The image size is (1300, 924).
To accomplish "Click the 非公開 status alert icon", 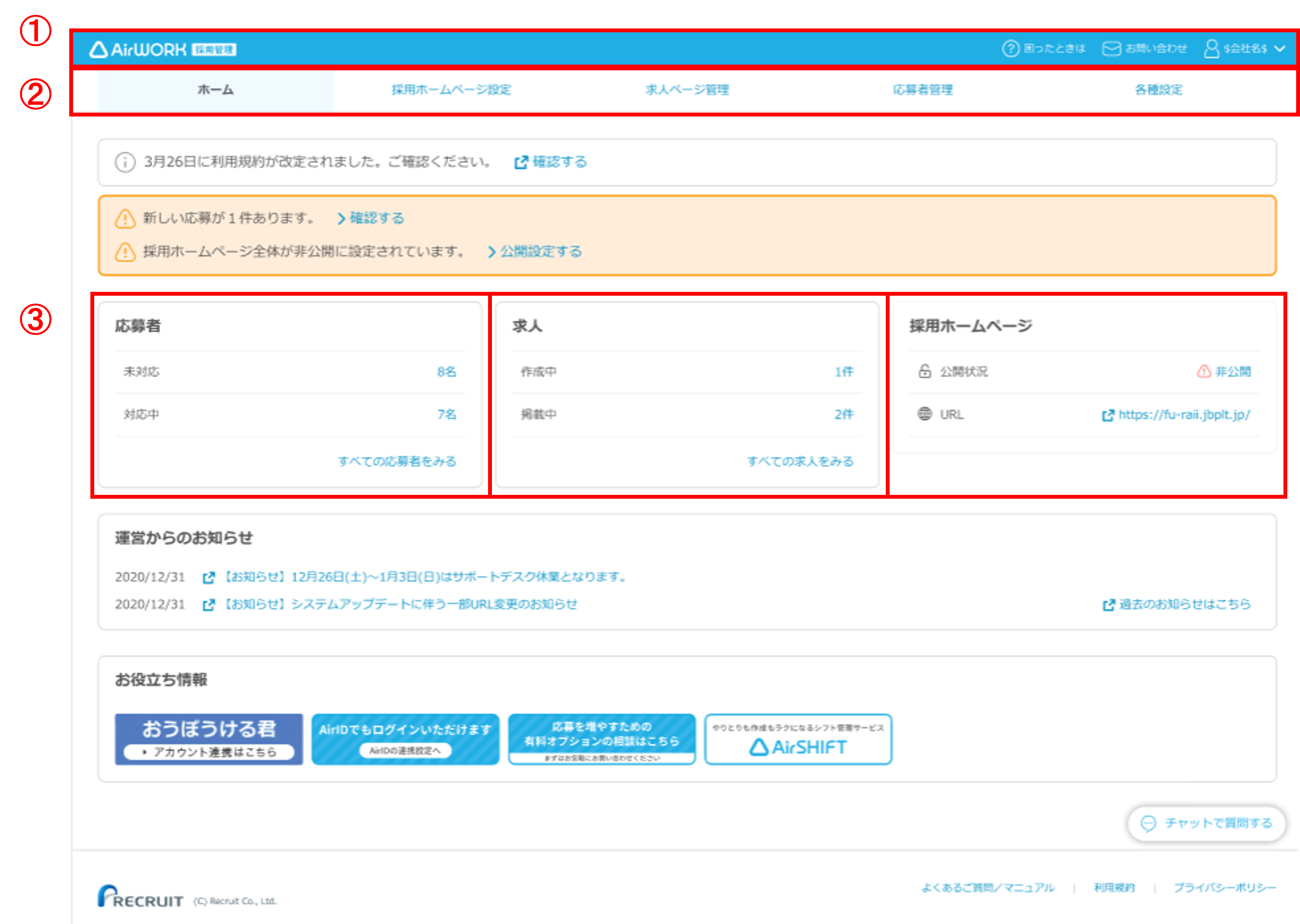I will pyautogui.click(x=1204, y=371).
